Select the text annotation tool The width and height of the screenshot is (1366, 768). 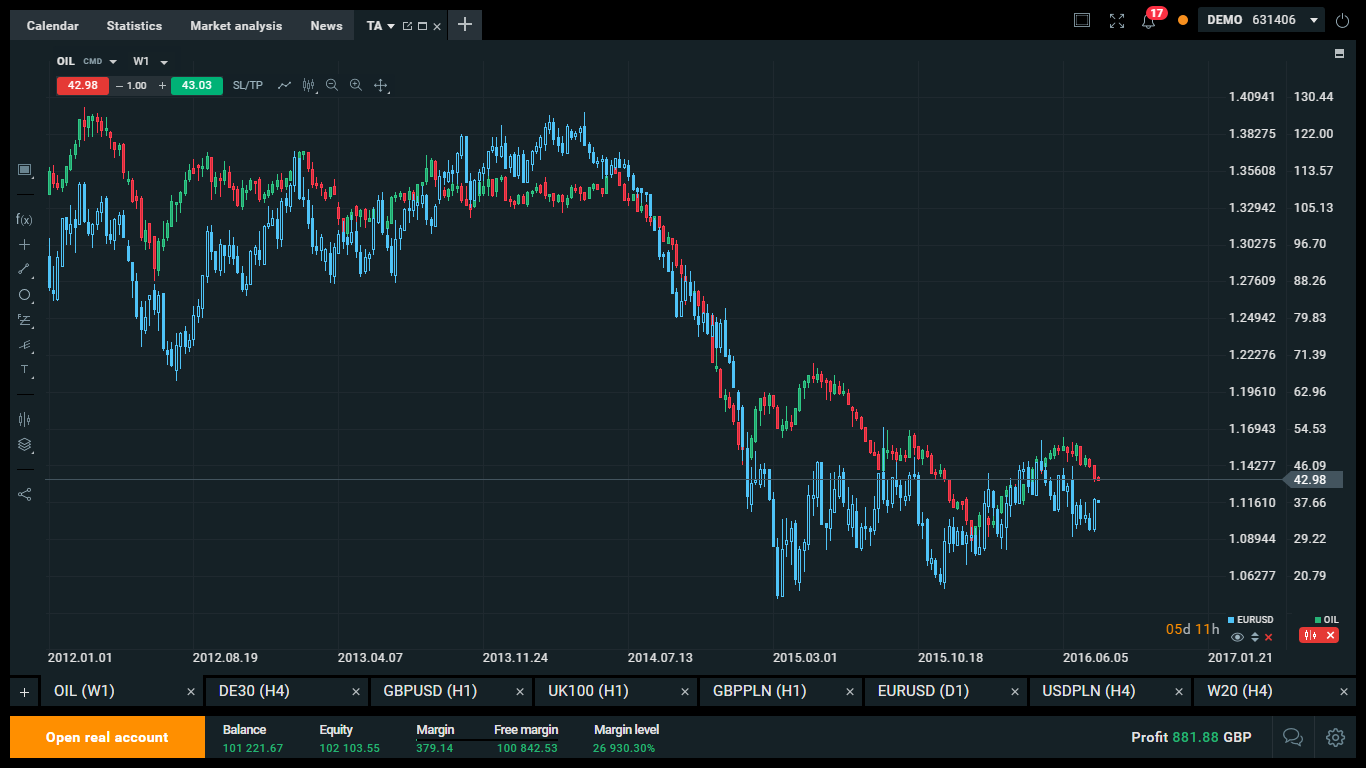(x=24, y=370)
